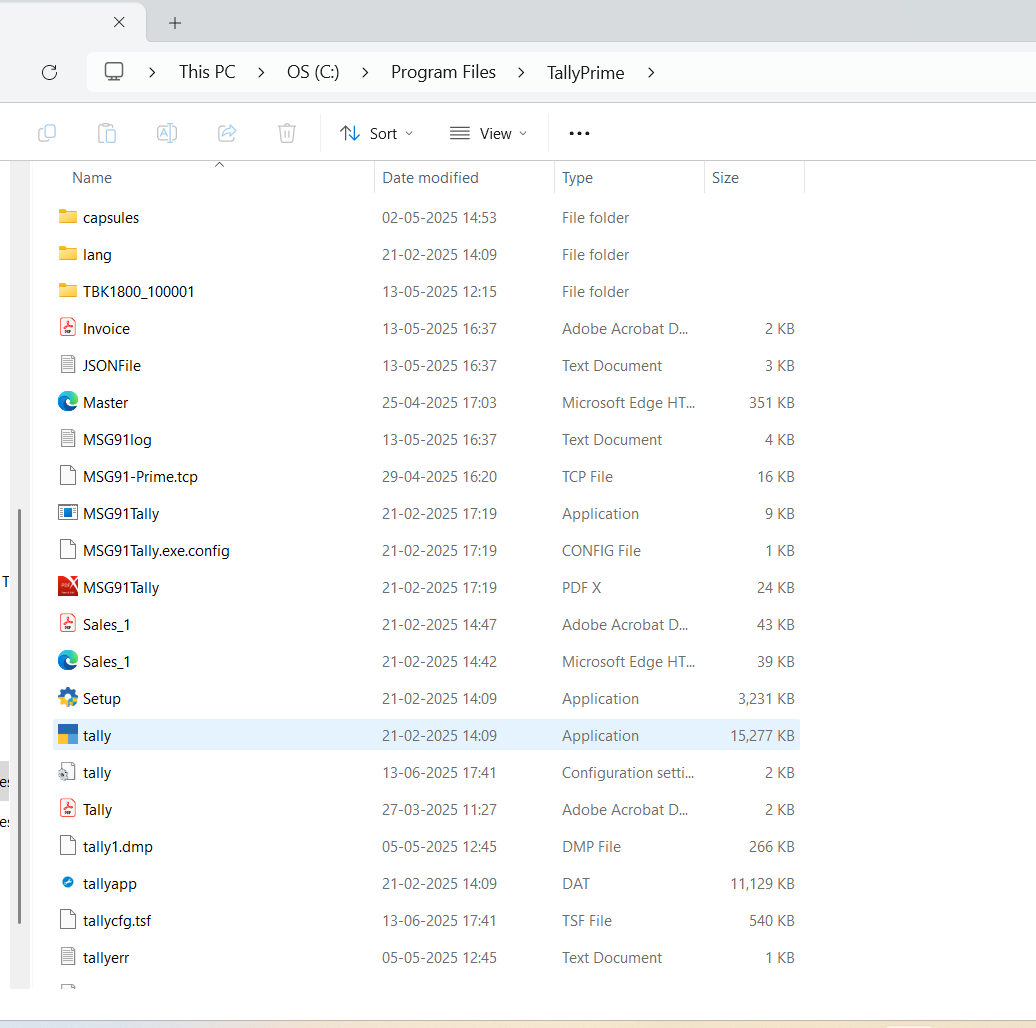Click the lang folder icon
This screenshot has width=1036, height=1028.
(x=67, y=254)
